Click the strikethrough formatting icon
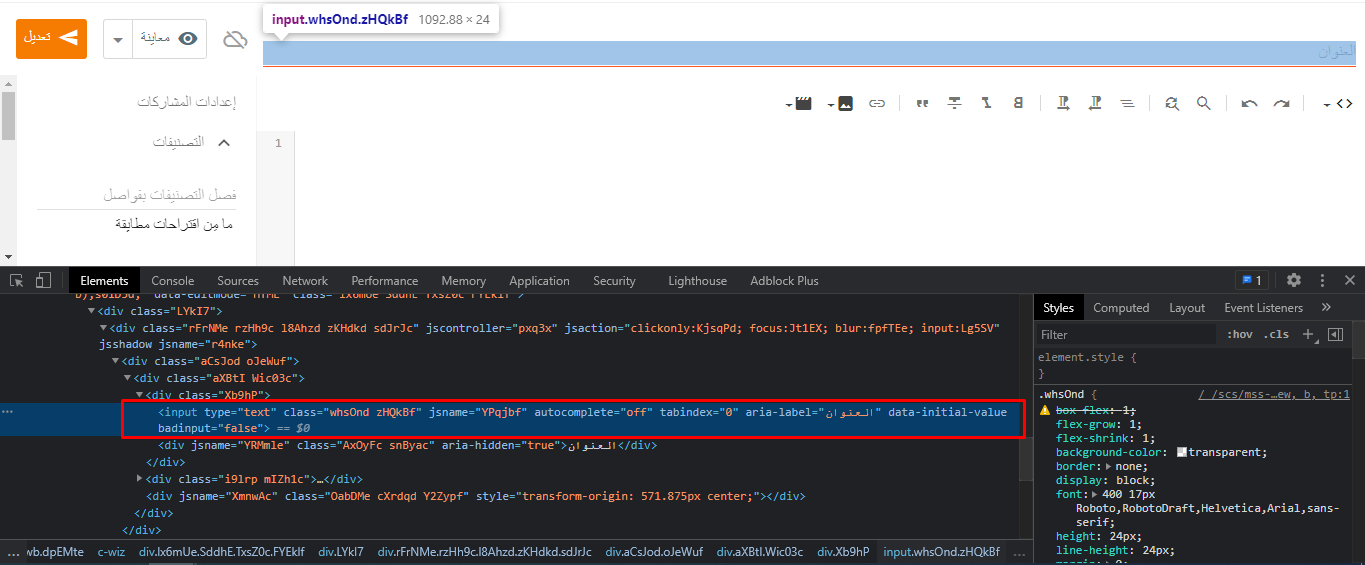This screenshot has height=565, width=1365. (955, 103)
